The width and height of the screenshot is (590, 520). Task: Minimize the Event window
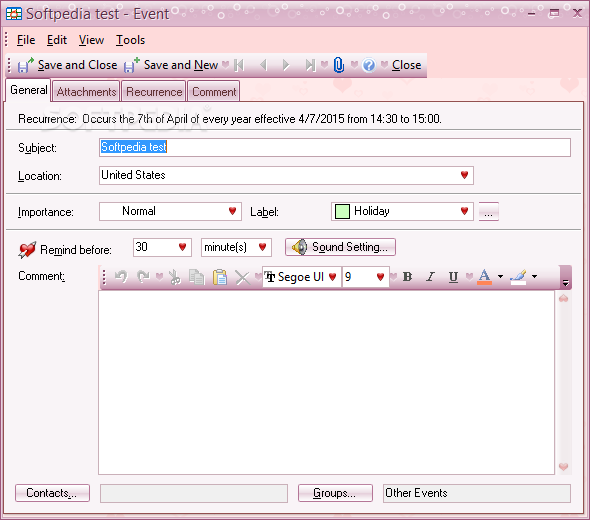[x=531, y=14]
